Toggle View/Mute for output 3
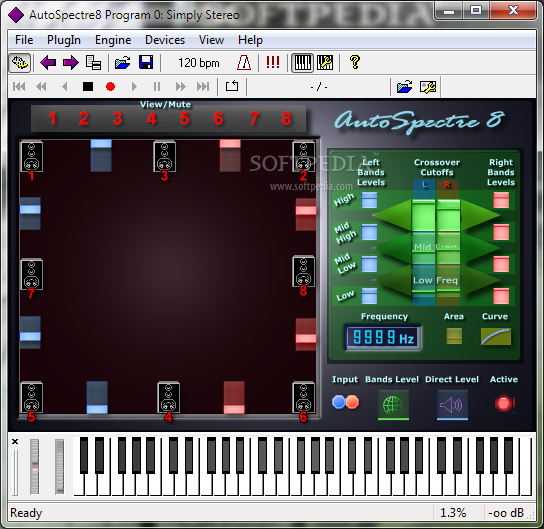The image size is (544, 529). (118, 119)
